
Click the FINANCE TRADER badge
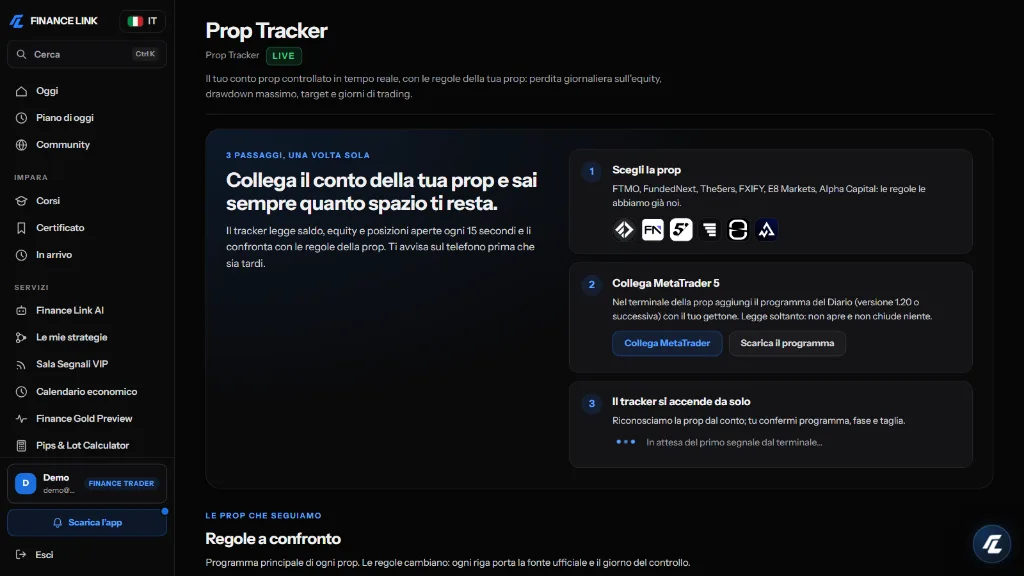click(x=121, y=483)
